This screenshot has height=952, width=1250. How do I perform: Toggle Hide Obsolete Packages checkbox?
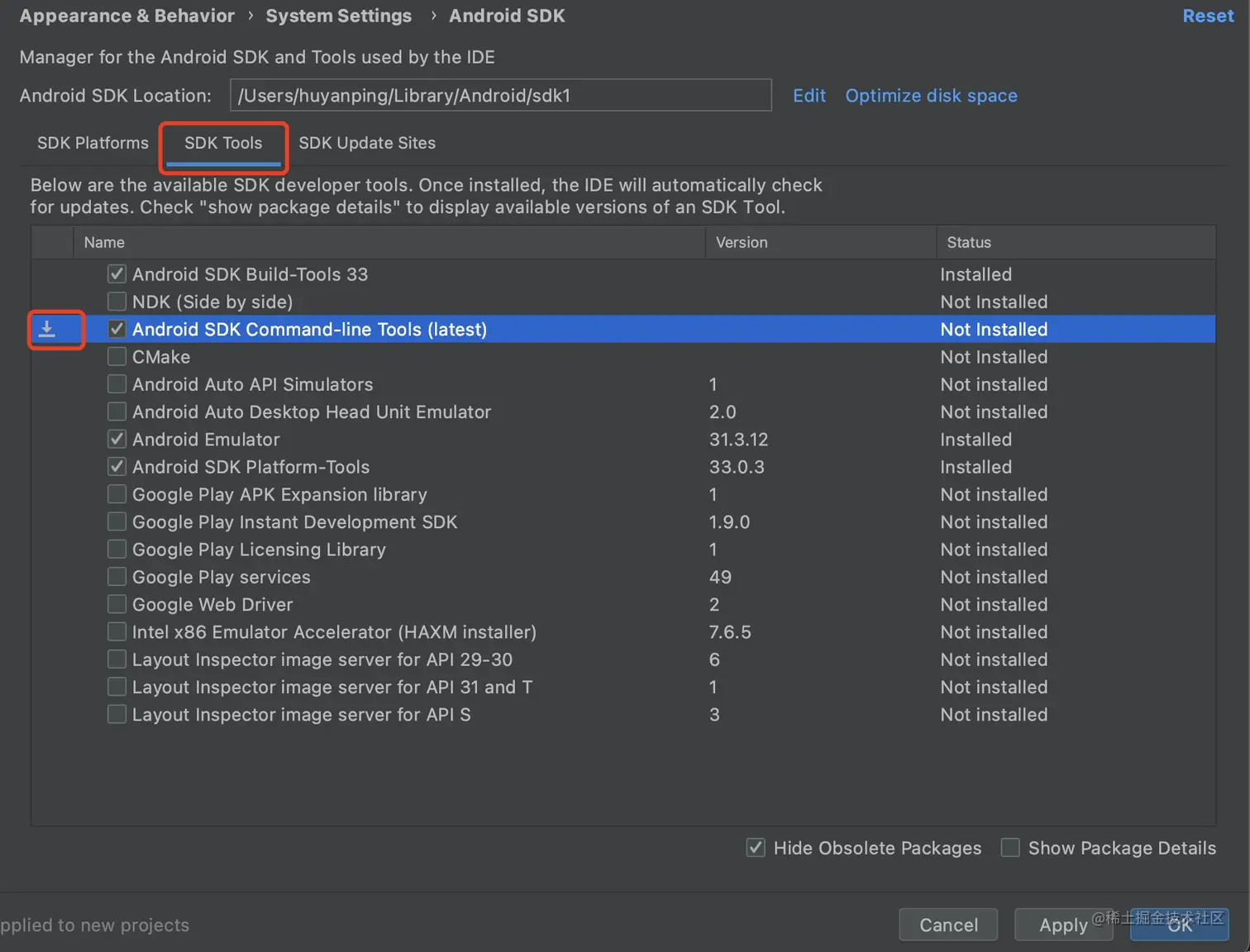click(756, 847)
